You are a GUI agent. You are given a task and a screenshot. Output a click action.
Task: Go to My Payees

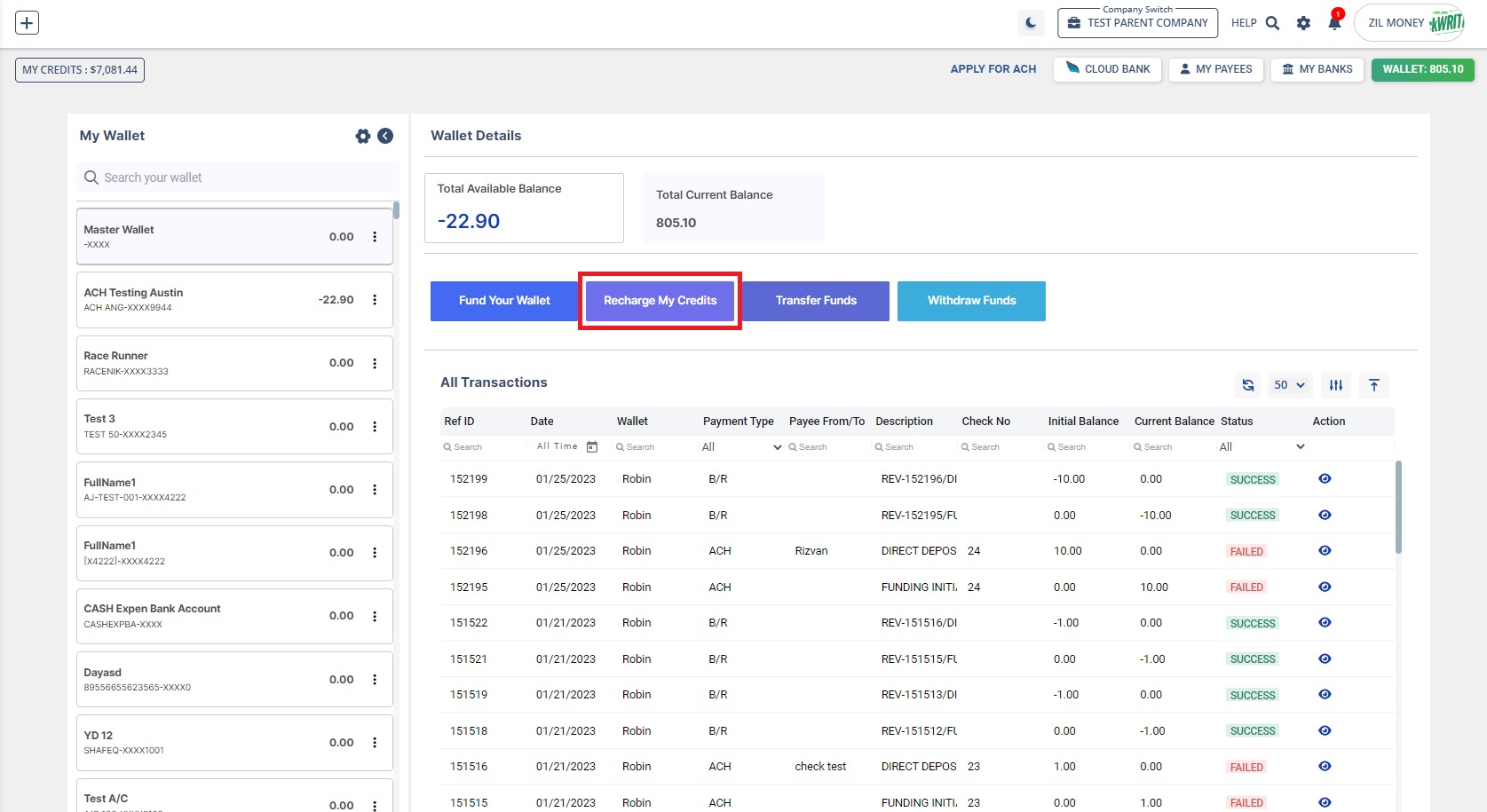coord(1215,69)
